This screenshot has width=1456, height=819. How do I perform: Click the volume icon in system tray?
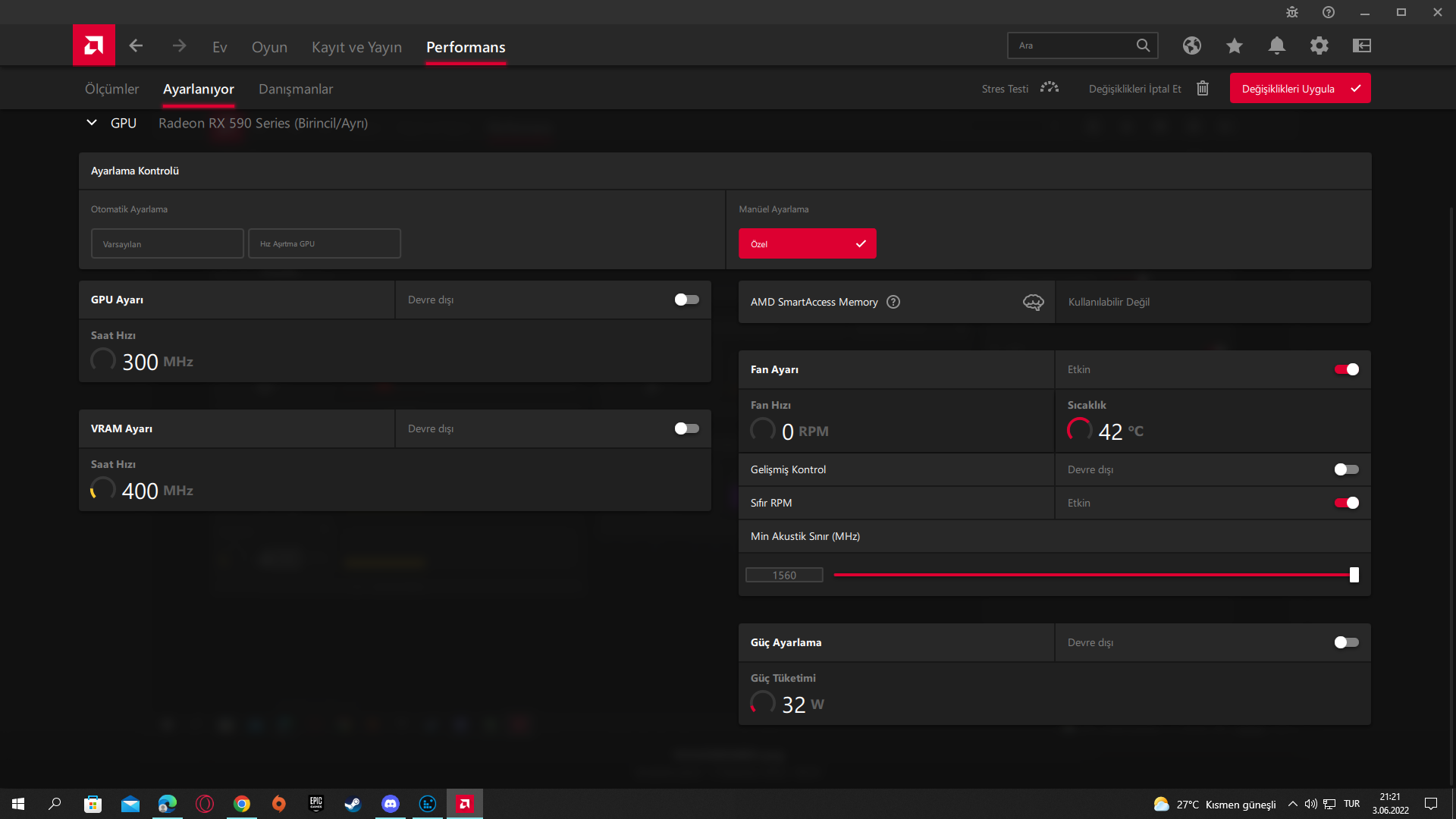[1311, 804]
